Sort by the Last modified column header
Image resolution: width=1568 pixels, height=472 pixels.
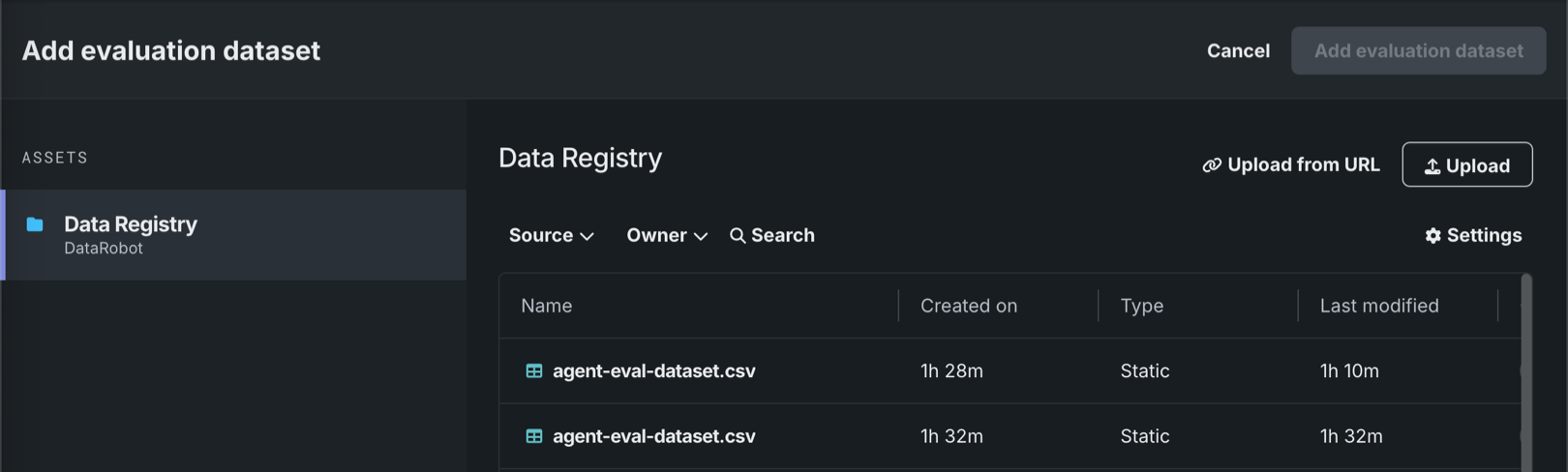pos(1379,306)
